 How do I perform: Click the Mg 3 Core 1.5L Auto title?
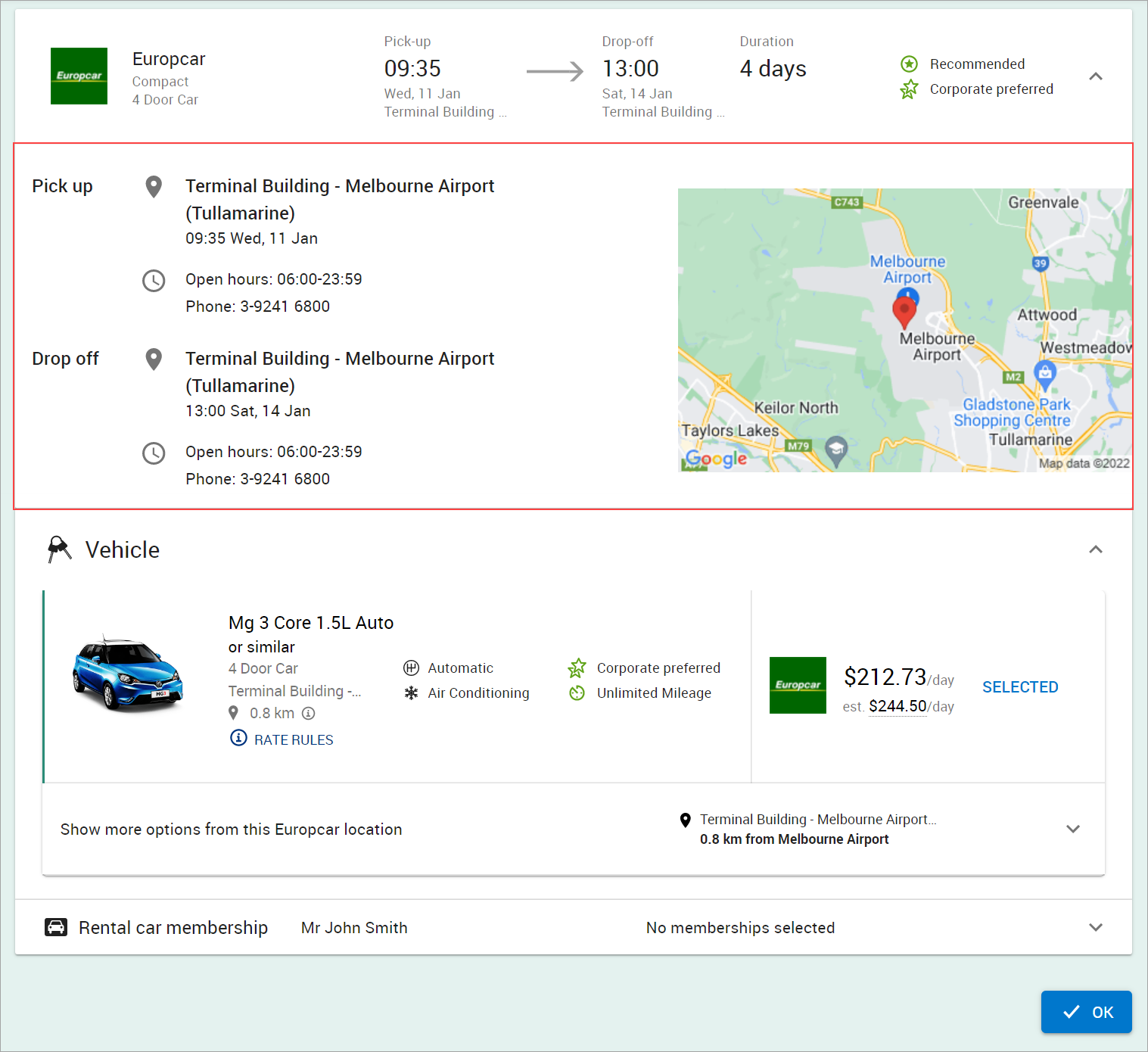[311, 623]
